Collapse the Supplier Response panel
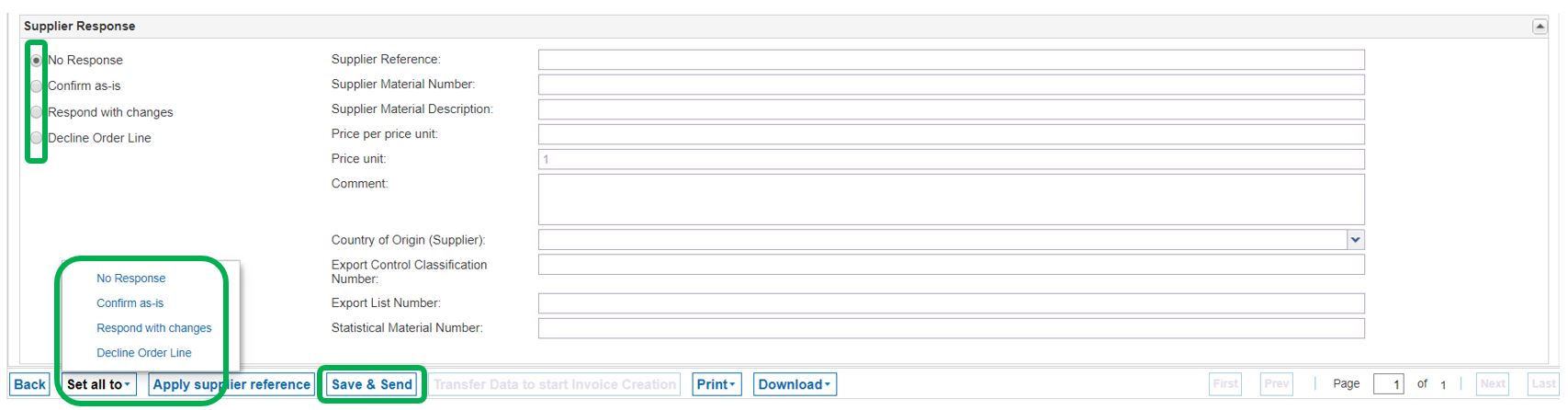1568x410 pixels. 1540,27
